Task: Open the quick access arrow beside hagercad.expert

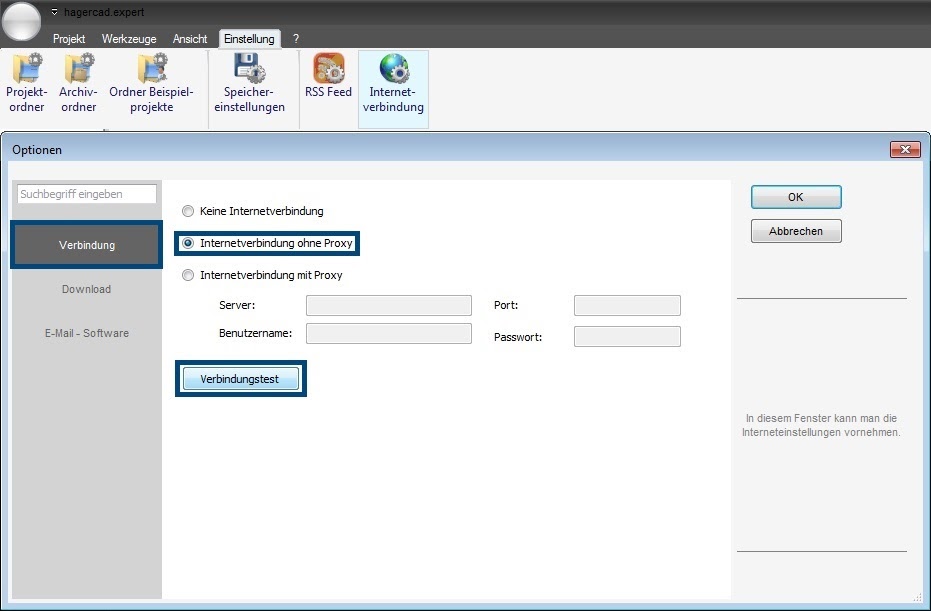Action: click(x=55, y=12)
